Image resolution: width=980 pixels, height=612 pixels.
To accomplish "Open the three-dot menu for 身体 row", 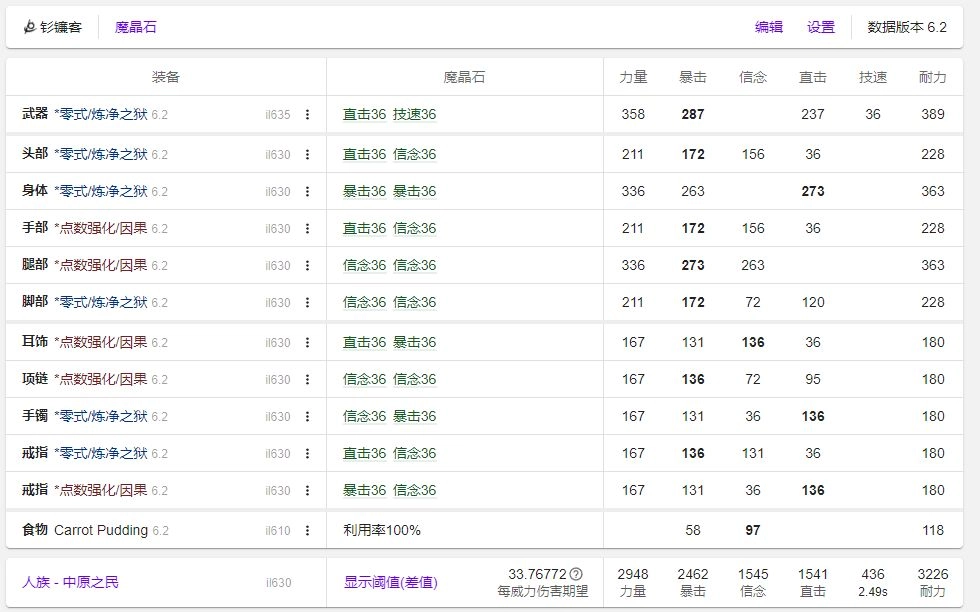I will (x=307, y=192).
